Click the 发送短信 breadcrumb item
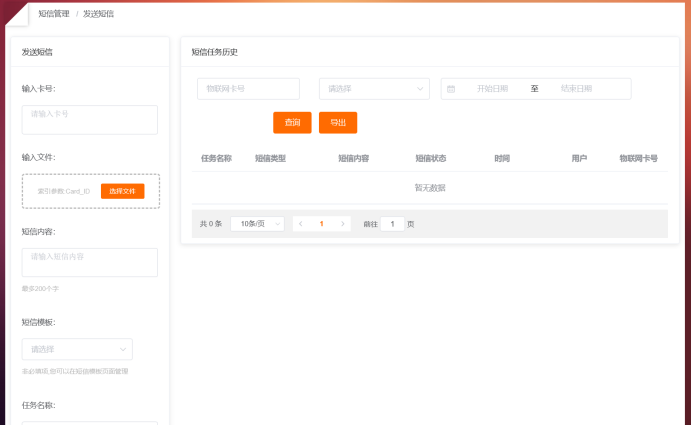Image resolution: width=691 pixels, height=425 pixels. point(98,14)
